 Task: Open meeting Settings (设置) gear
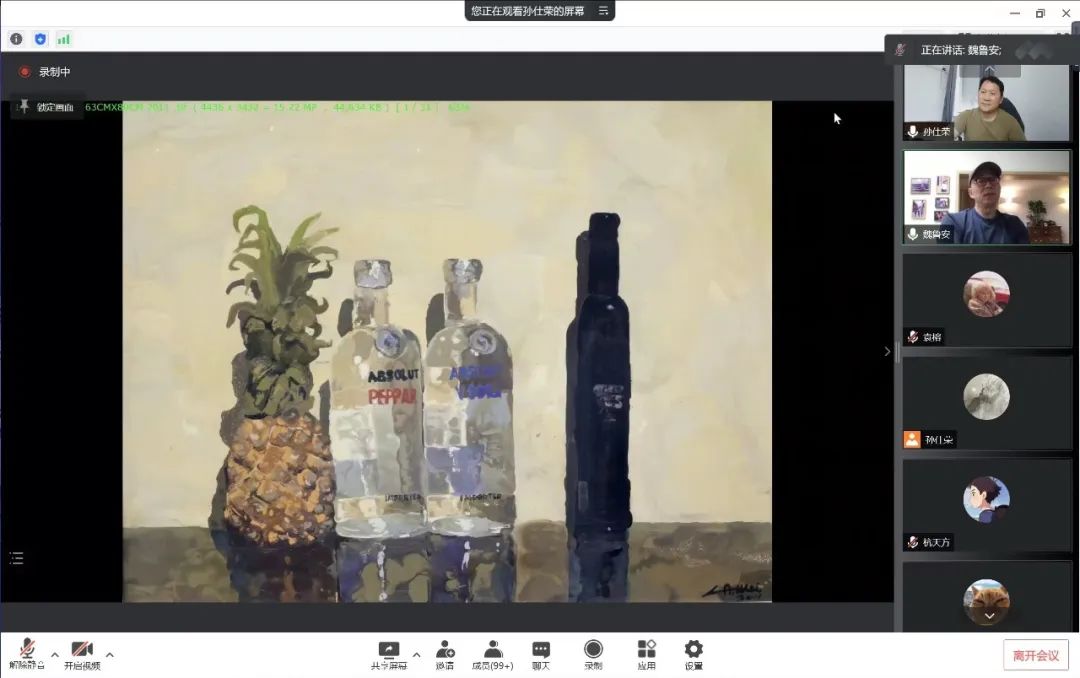(x=693, y=651)
